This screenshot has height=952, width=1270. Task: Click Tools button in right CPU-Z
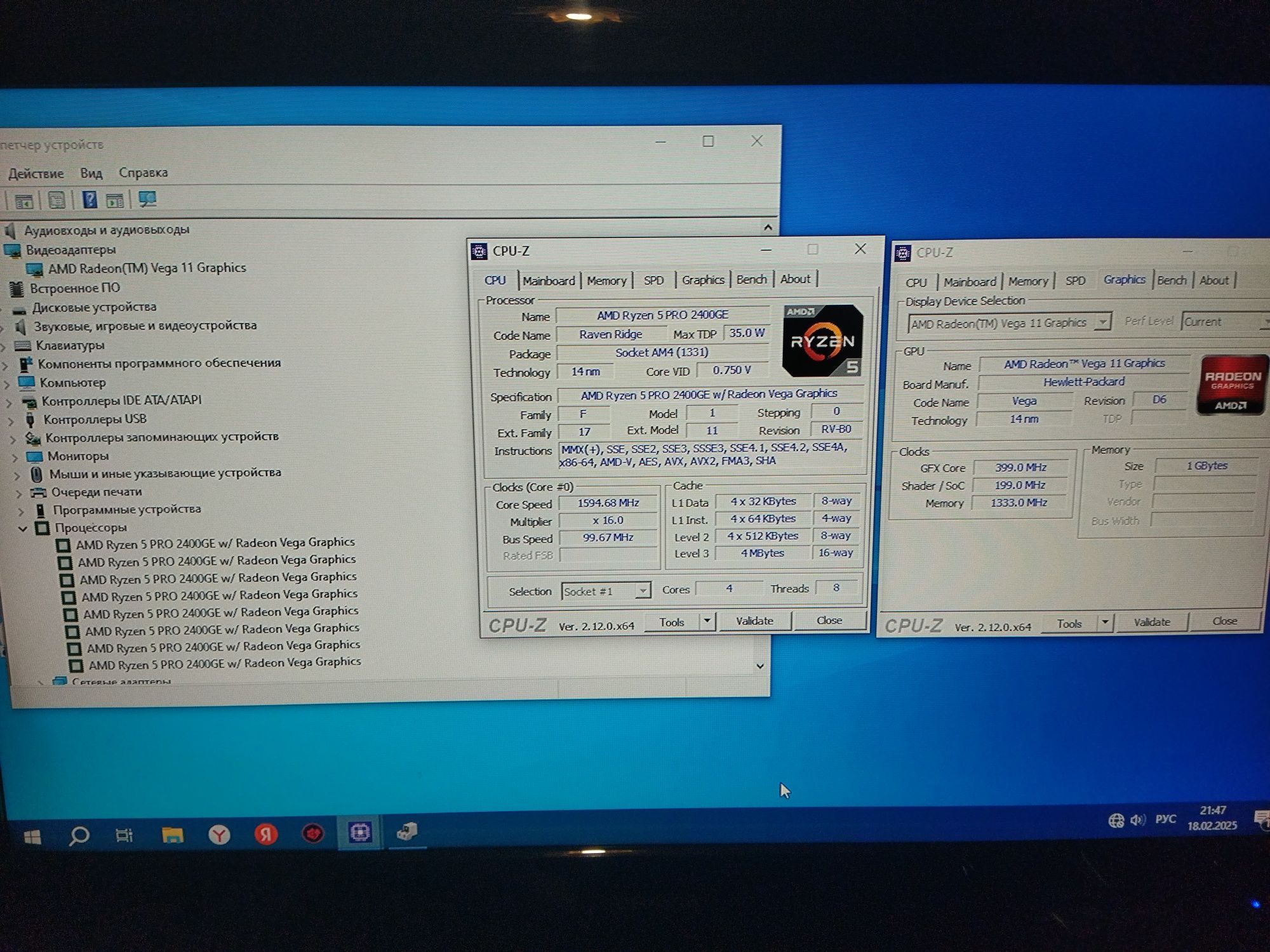(1069, 624)
